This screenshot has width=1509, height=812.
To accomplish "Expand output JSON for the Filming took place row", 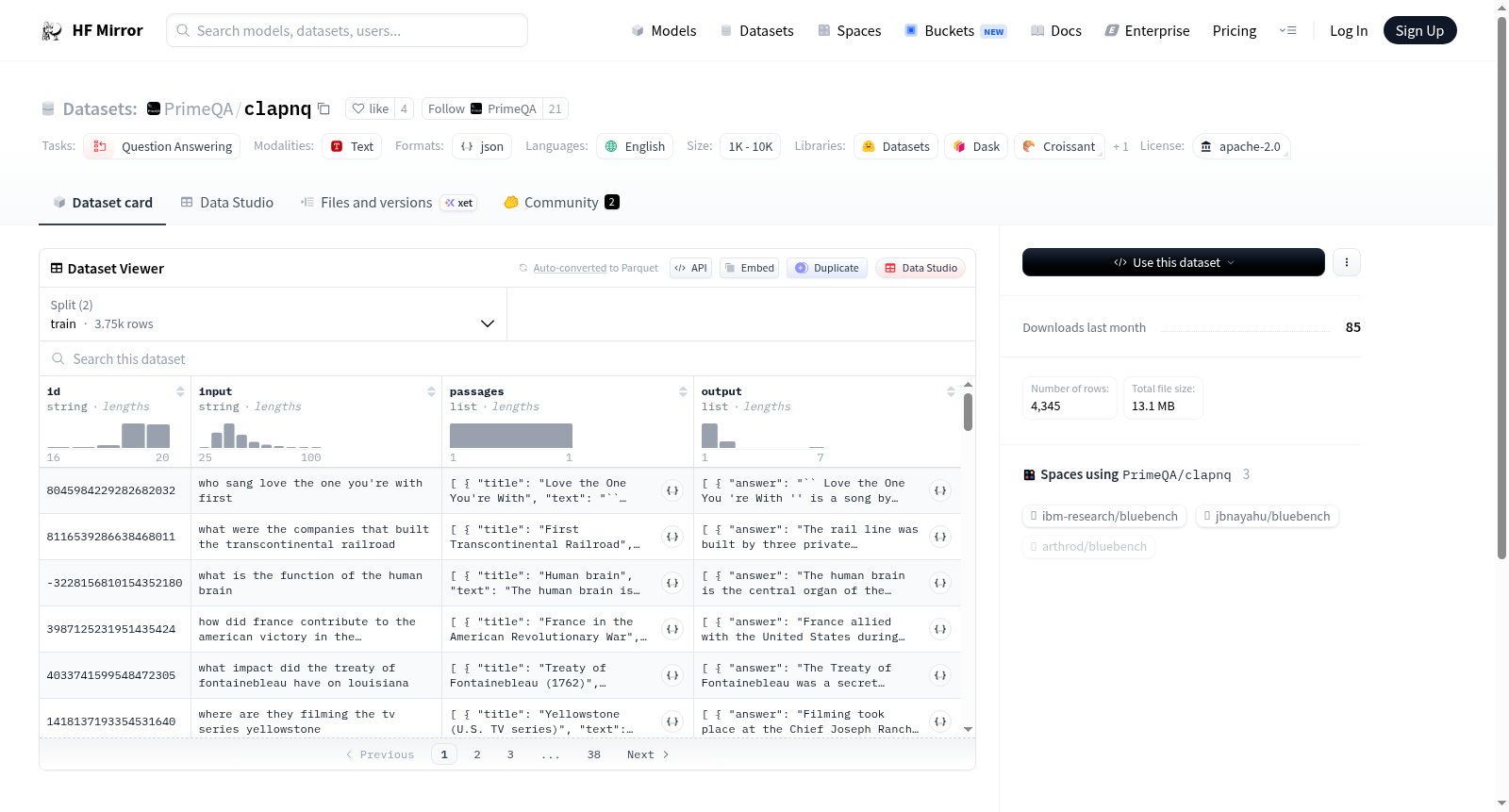I will pos(940,721).
